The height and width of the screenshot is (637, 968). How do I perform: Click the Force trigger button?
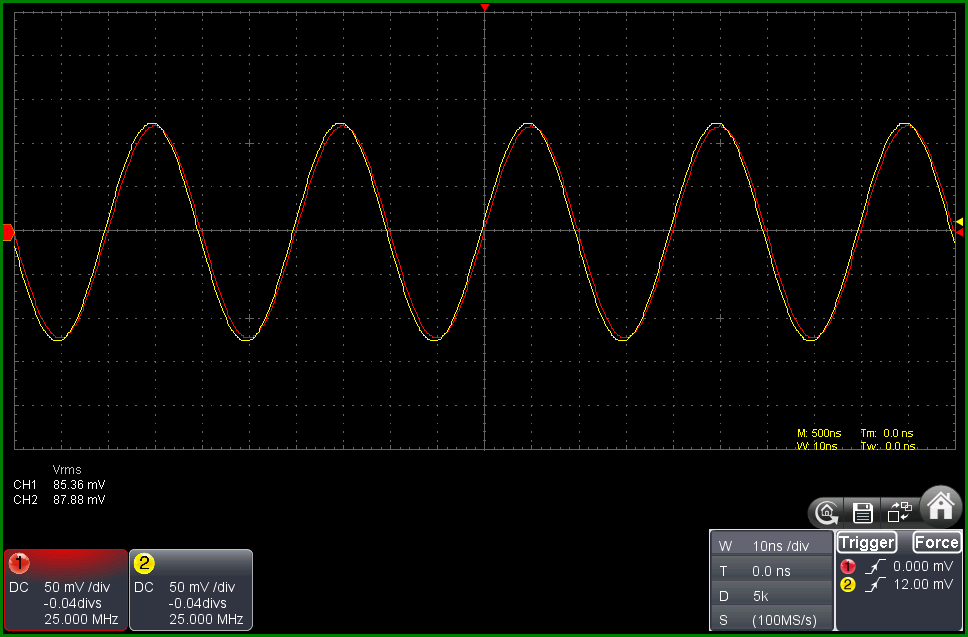click(937, 543)
